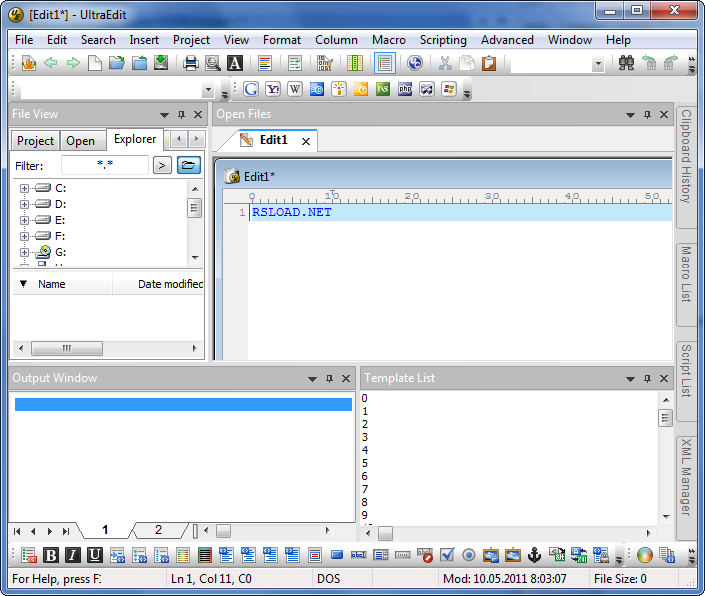Click the binoculars Find icon
Screen dimensions: 705x596
coord(626,63)
